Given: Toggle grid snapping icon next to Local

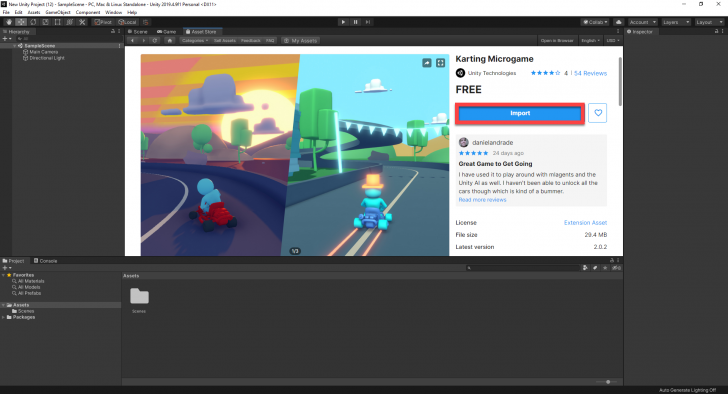Looking at the screenshot, I should pyautogui.click(x=145, y=22).
